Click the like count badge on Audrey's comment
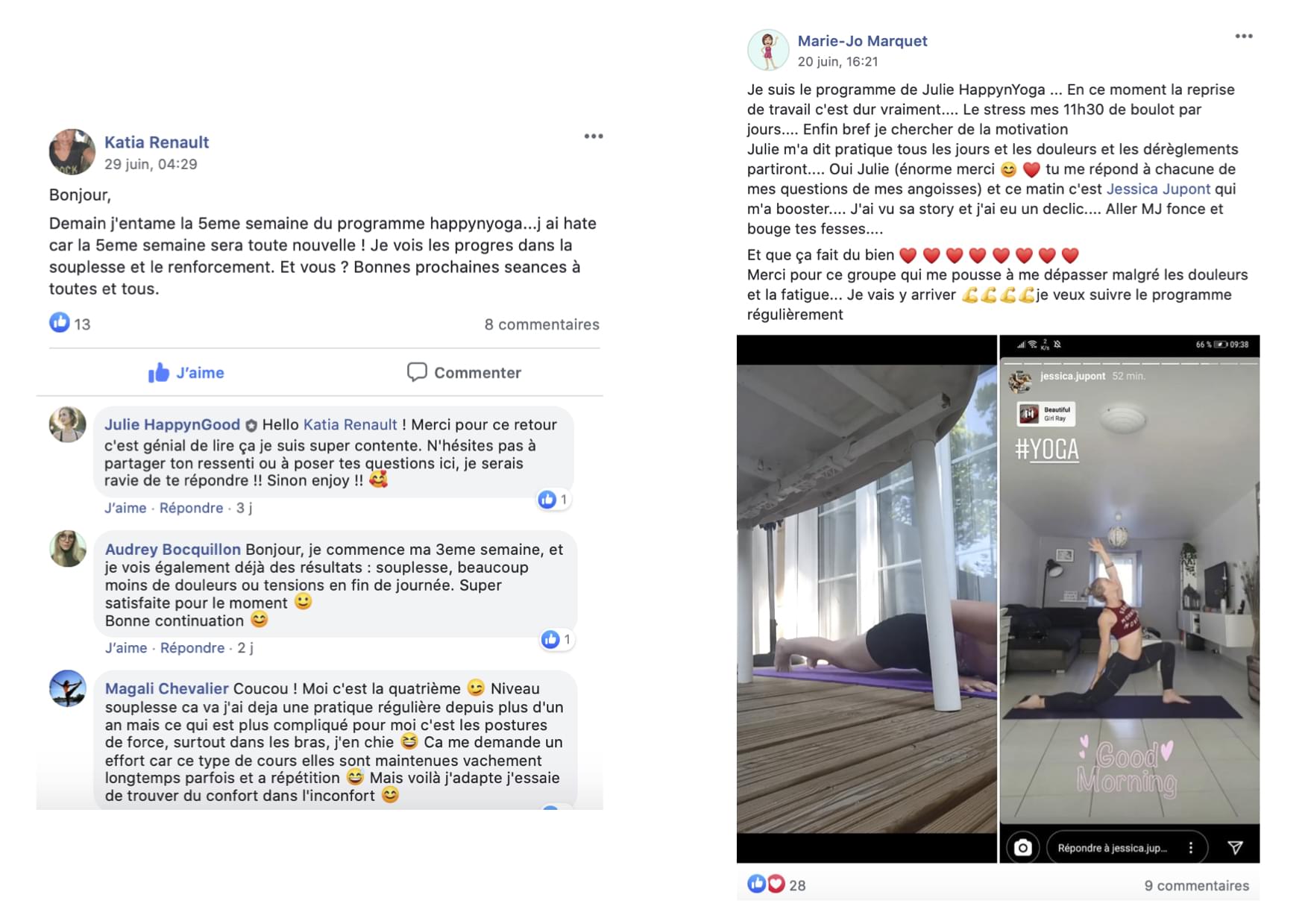The width and height of the screenshot is (1308, 924). pyautogui.click(x=556, y=639)
